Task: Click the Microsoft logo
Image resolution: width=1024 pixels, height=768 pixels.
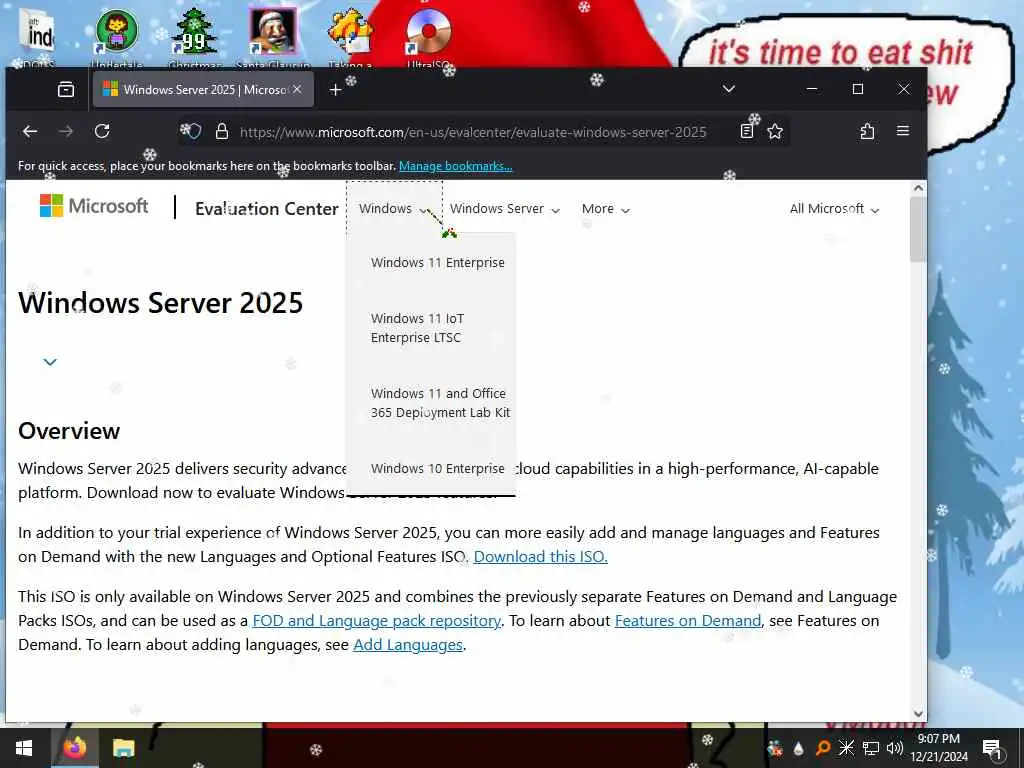Action: [x=94, y=206]
